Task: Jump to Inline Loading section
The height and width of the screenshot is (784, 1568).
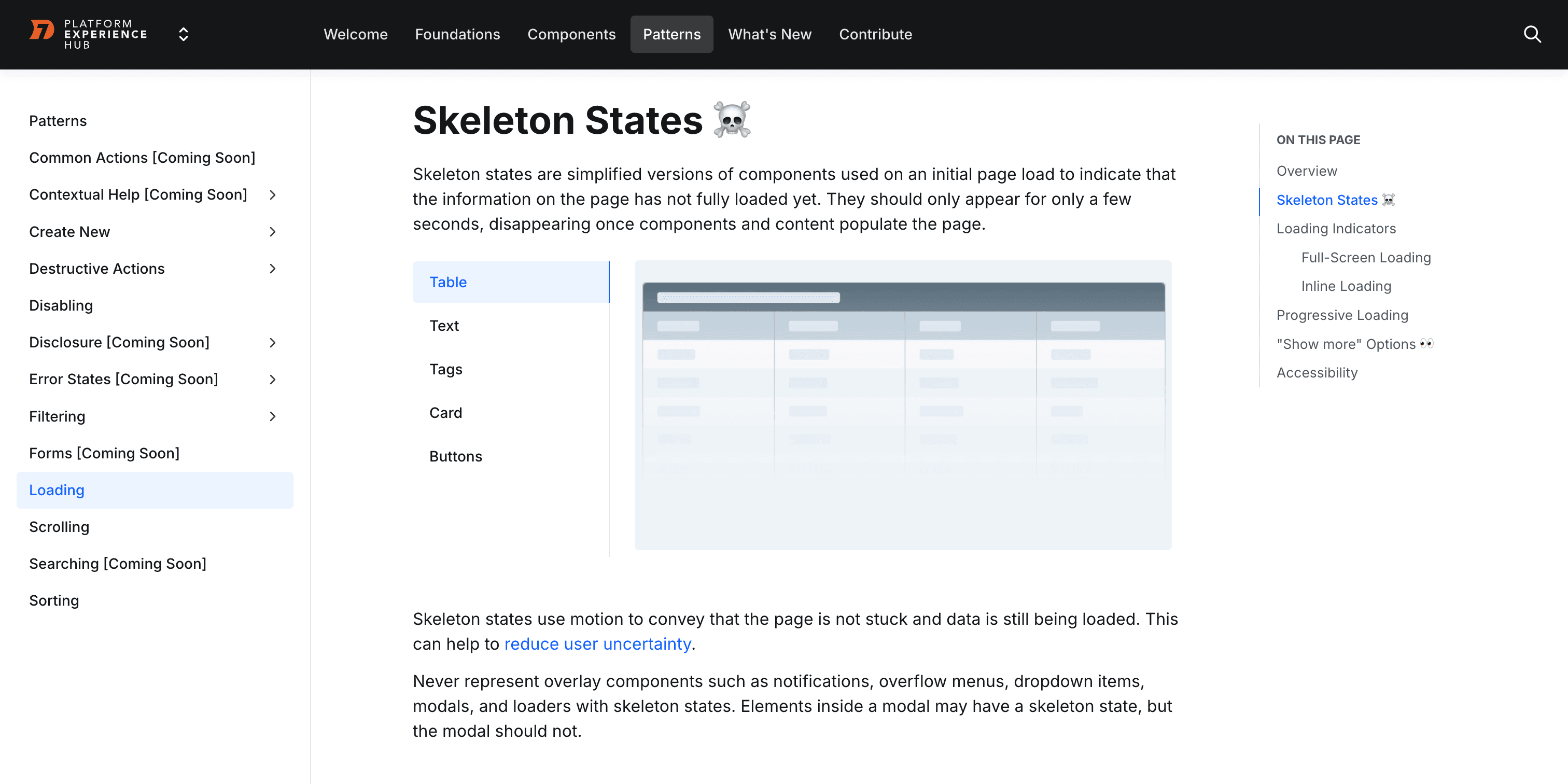Action: point(1346,286)
